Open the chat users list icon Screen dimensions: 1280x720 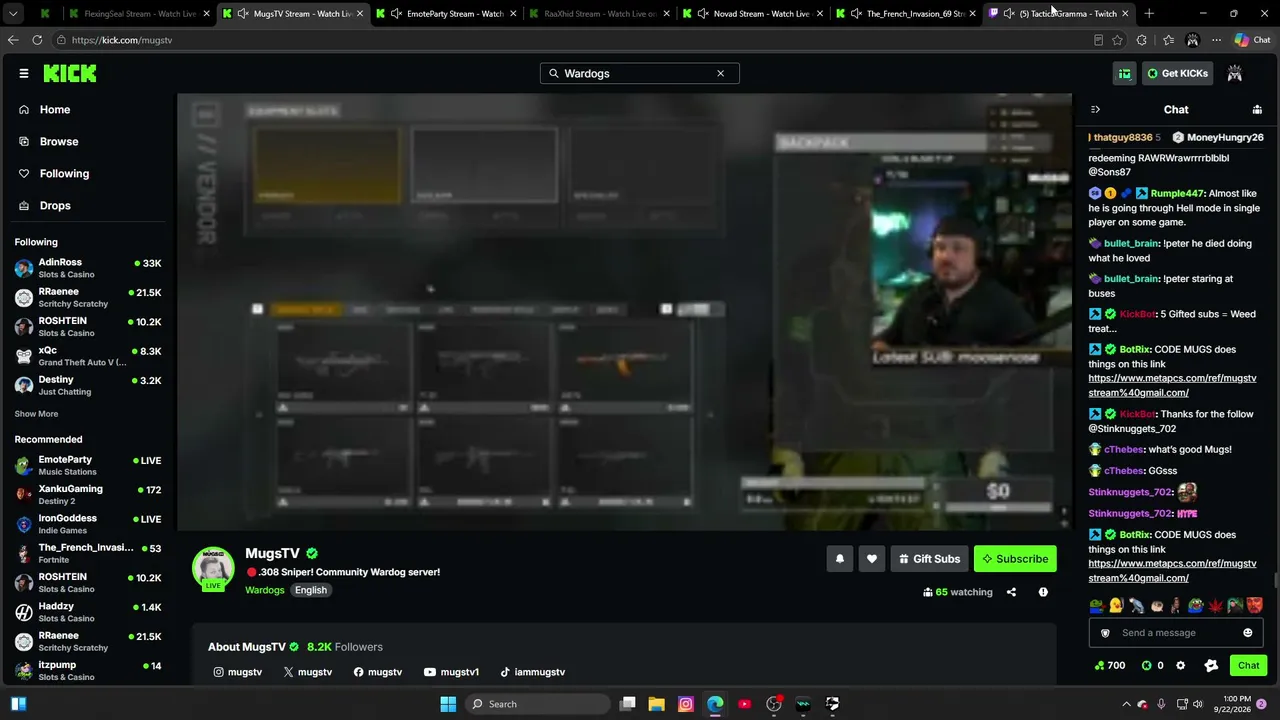[1257, 110]
